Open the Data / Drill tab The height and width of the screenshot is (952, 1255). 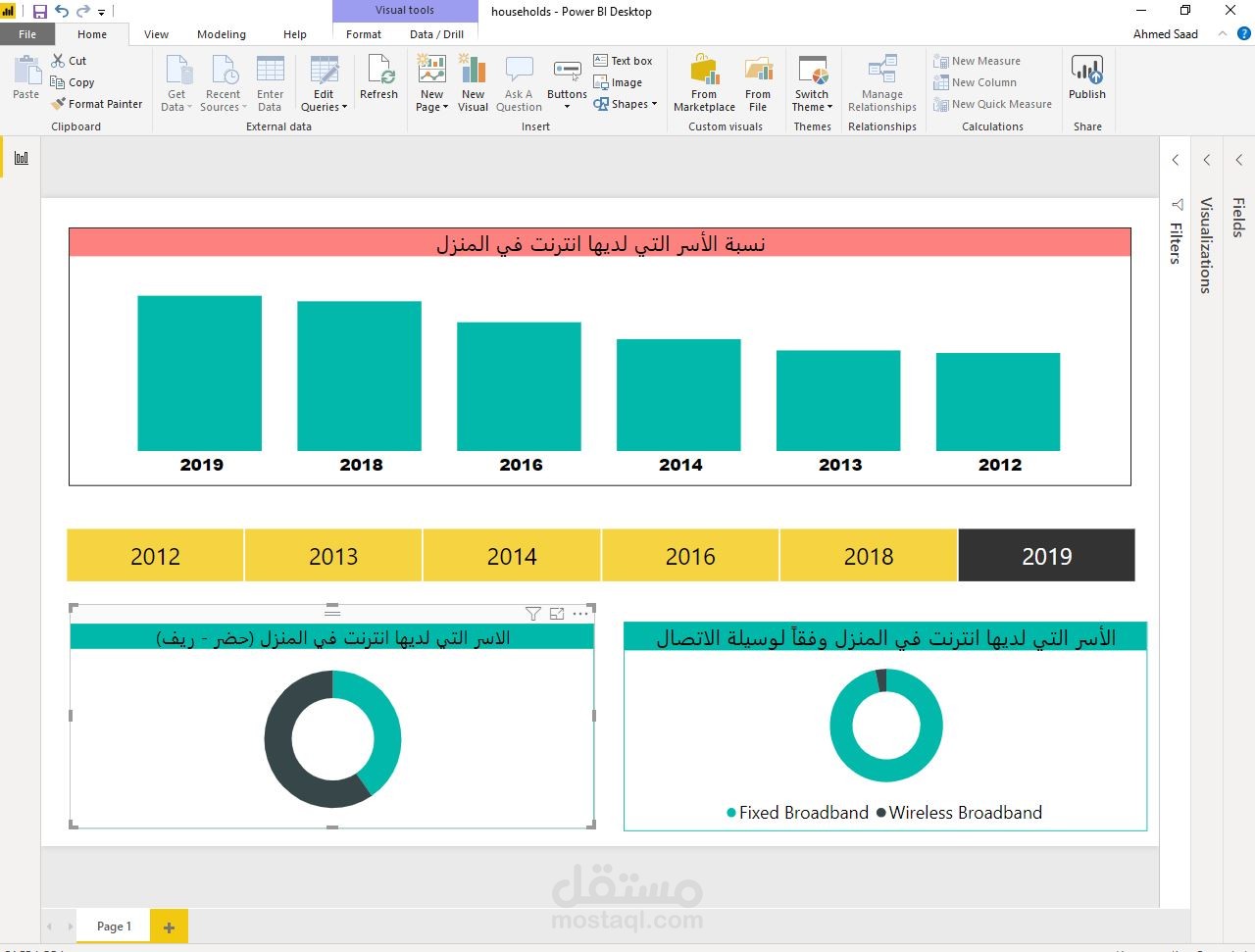[x=437, y=34]
